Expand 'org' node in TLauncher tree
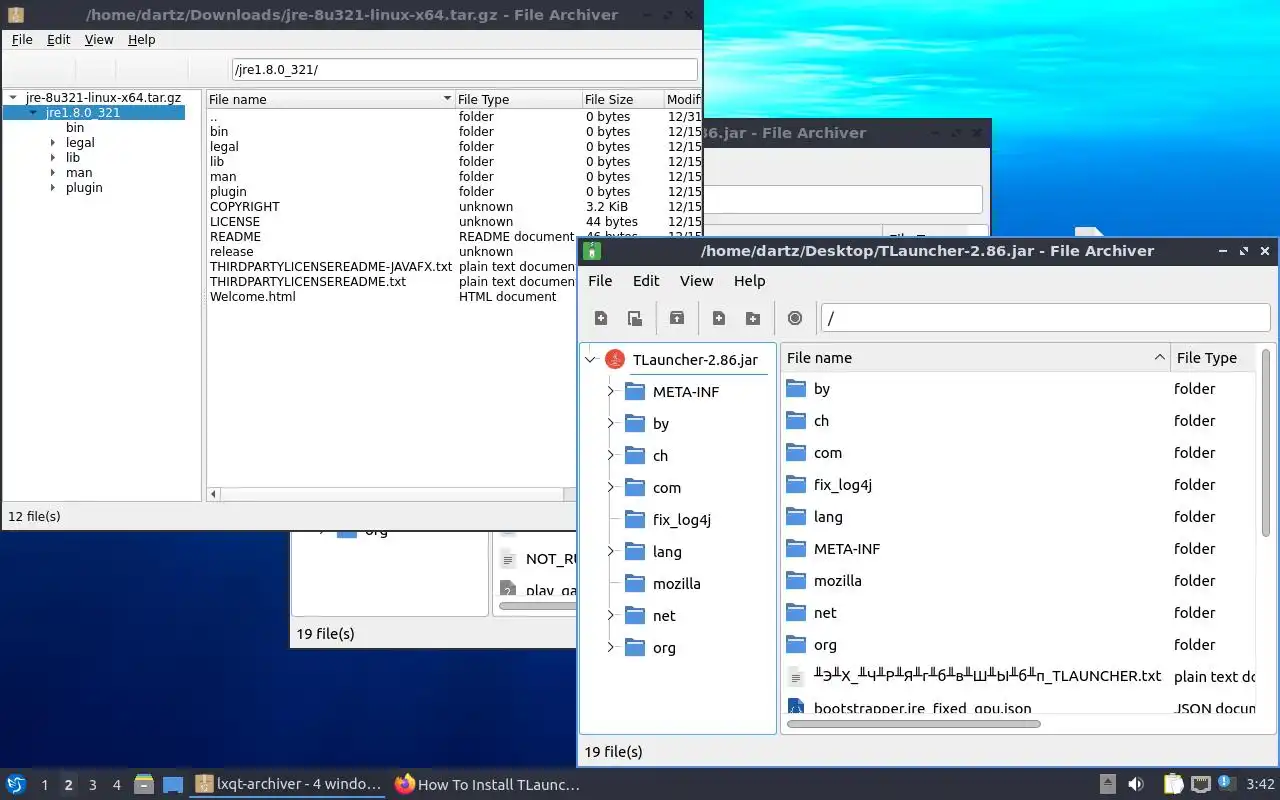Viewport: 1280px width, 800px height. (x=610, y=648)
